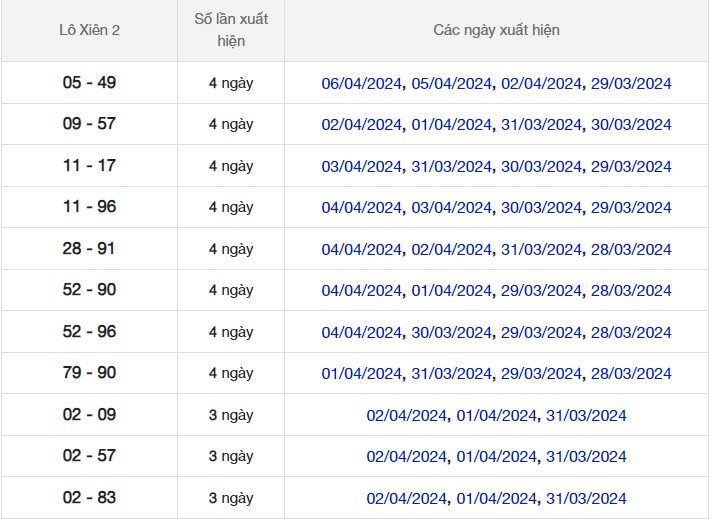This screenshot has width=711, height=519.
Task: Click 01/04/2024 link in 52 - 90 row
Action: (452, 291)
